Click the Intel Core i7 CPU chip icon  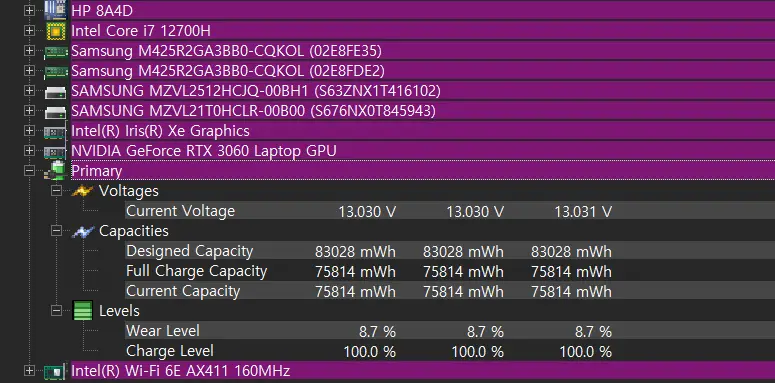pos(55,31)
